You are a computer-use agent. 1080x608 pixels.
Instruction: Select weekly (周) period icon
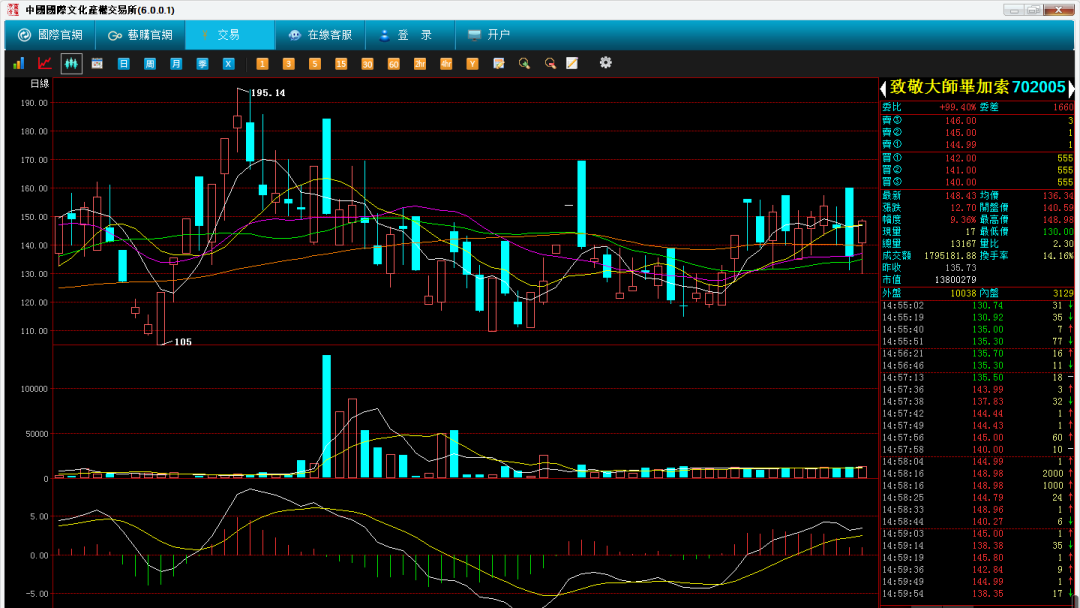coord(149,63)
